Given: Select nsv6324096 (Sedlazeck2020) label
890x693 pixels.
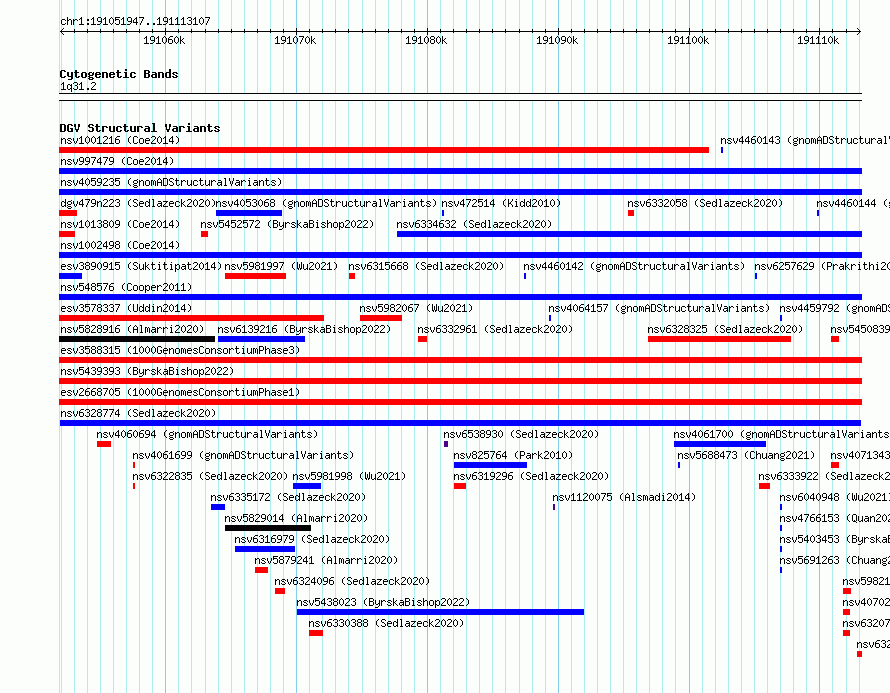Looking at the screenshot, I should coord(352,581).
